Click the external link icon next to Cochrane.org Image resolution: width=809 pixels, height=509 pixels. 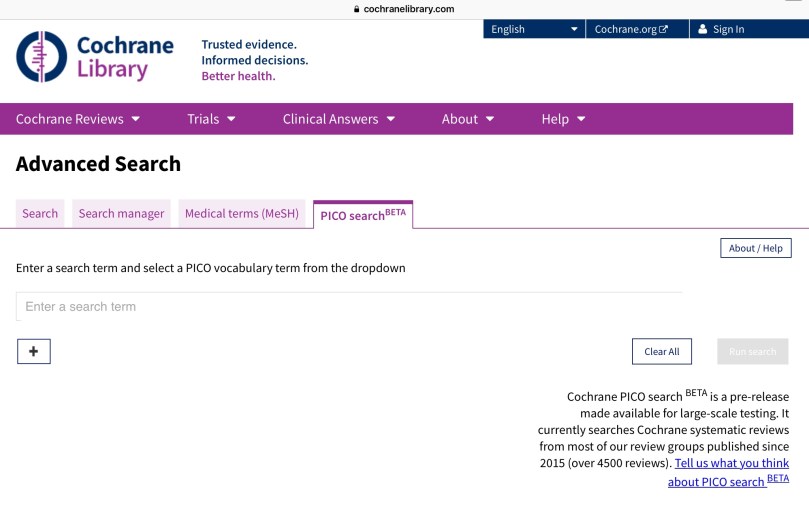point(663,29)
